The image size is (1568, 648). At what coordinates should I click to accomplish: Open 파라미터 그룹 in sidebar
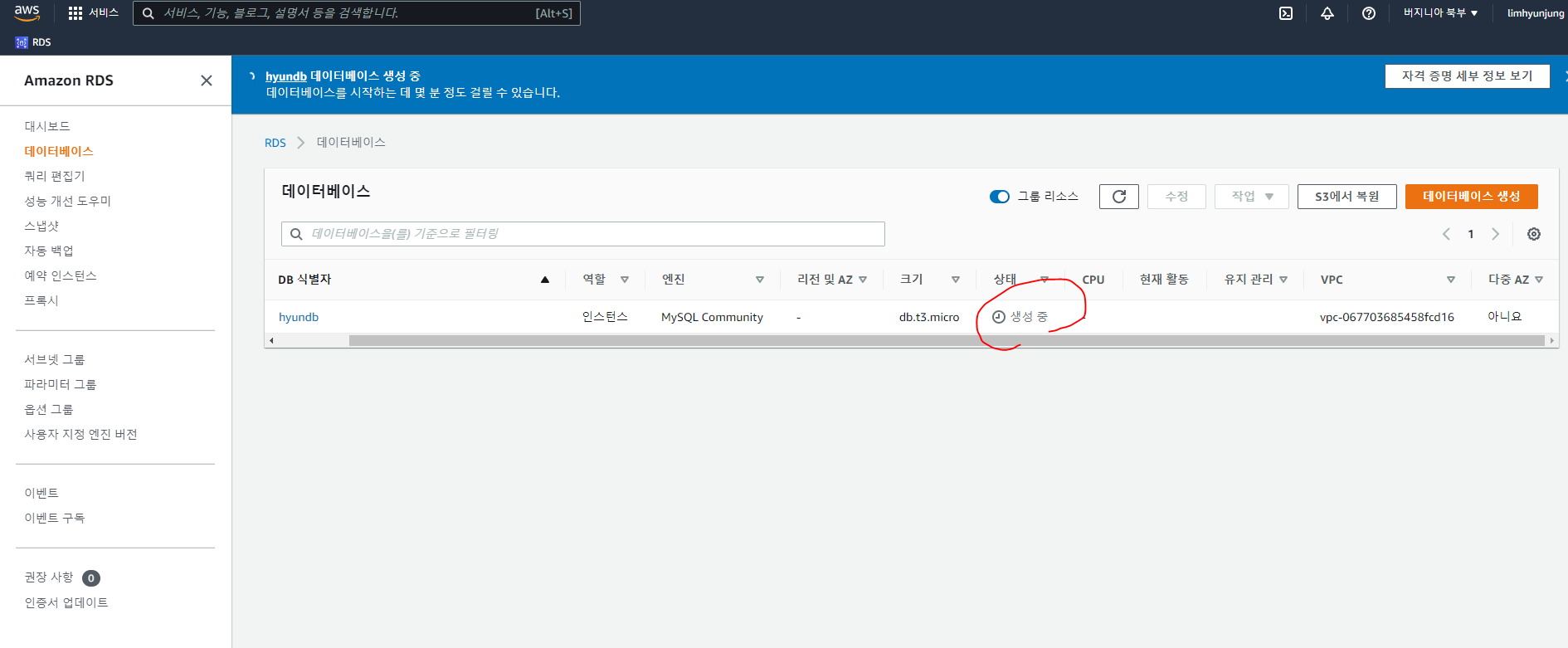(x=61, y=384)
